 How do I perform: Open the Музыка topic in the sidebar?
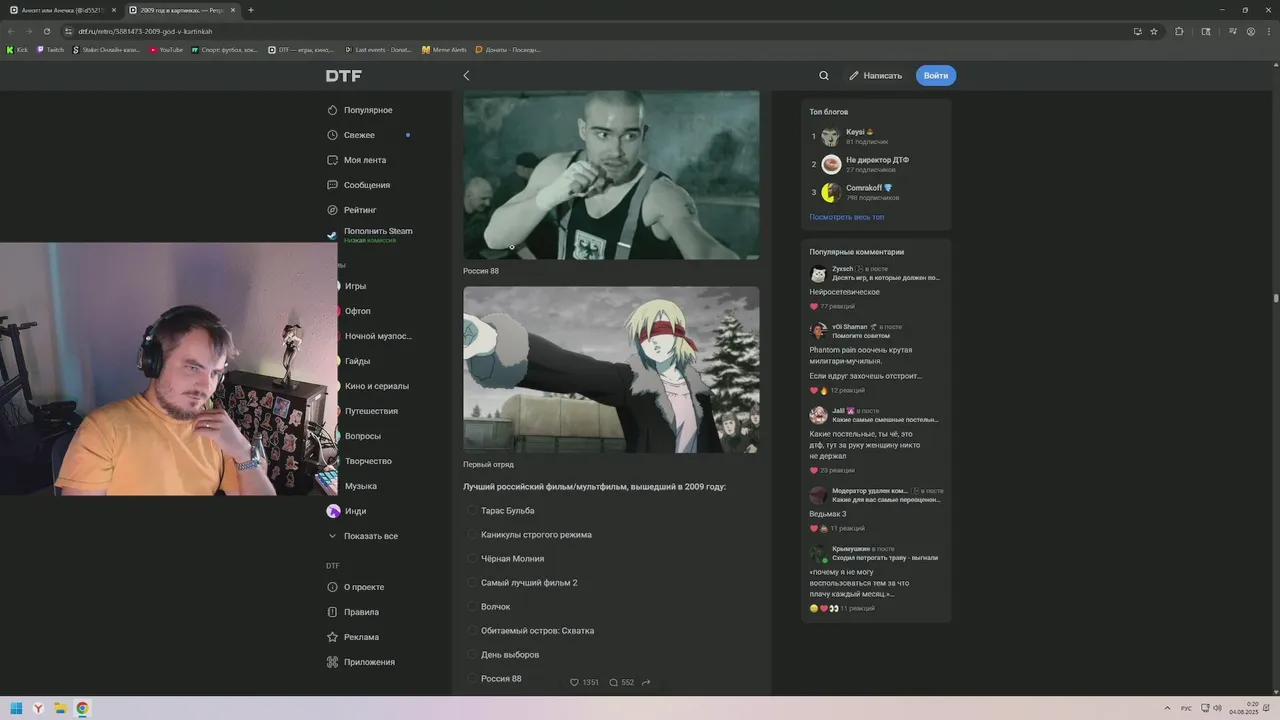point(360,486)
